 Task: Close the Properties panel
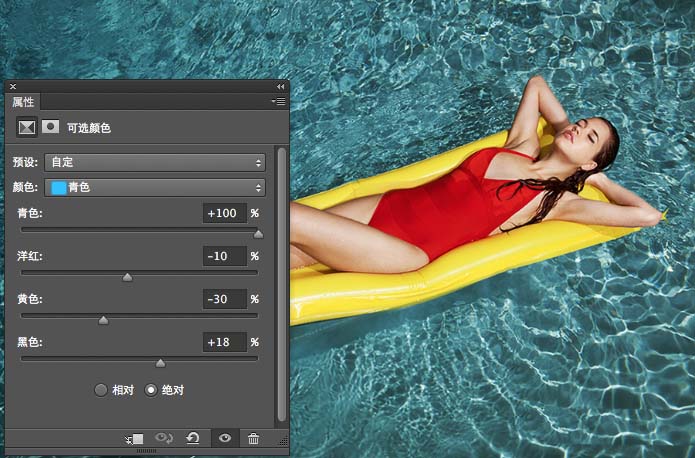pyautogui.click(x=13, y=87)
